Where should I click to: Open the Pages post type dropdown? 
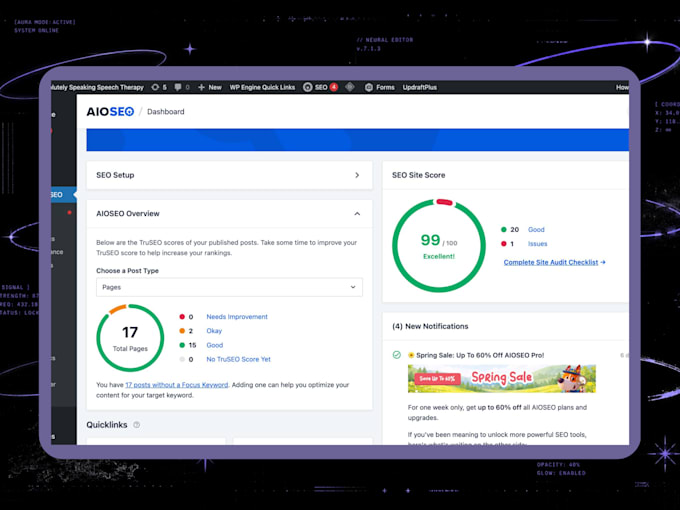pos(229,287)
